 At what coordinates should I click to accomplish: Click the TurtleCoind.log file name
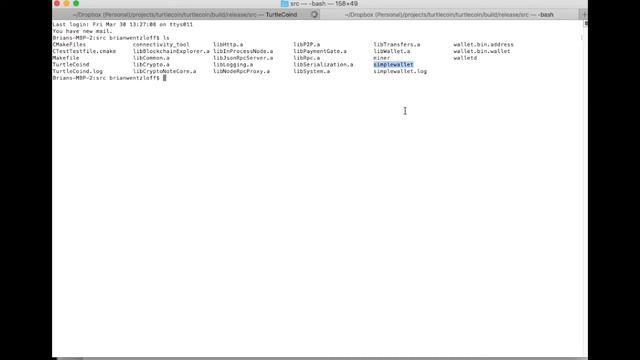click(78, 71)
